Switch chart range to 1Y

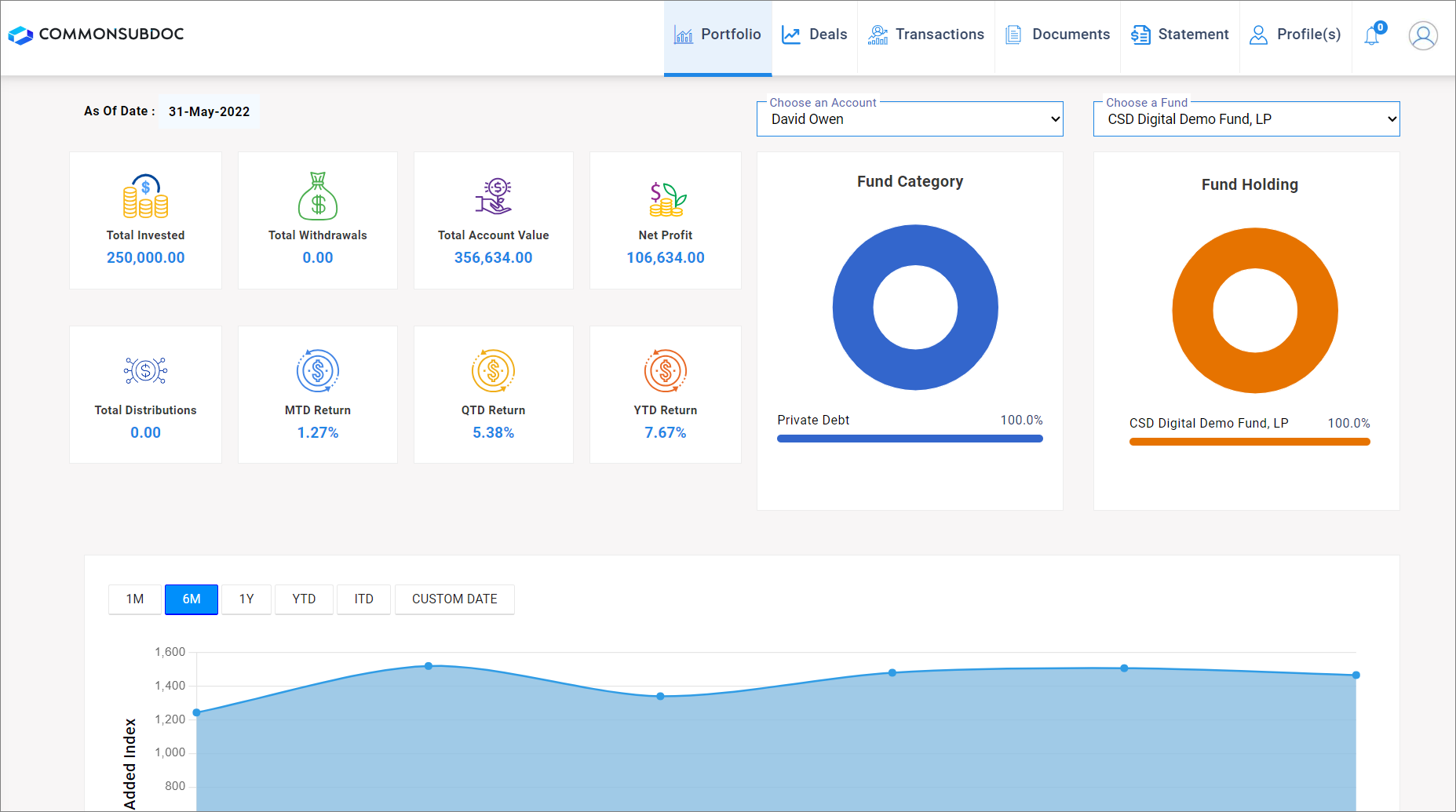coord(246,599)
